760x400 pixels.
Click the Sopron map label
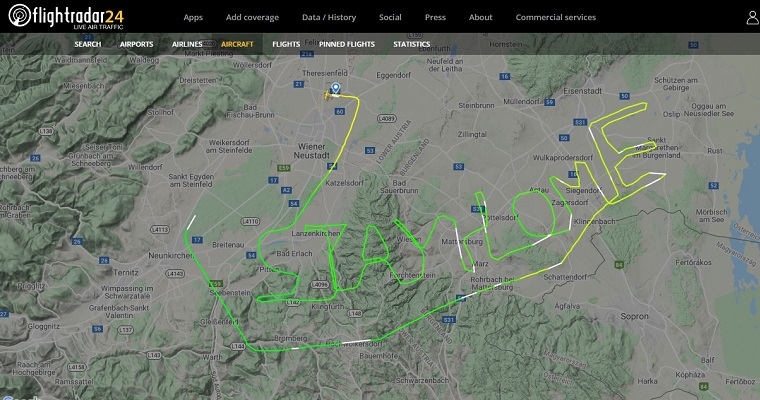click(634, 316)
